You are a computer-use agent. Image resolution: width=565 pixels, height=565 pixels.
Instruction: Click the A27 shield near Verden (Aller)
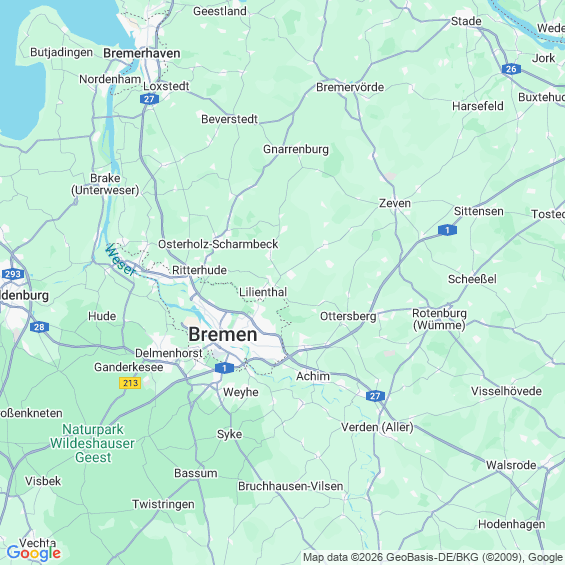pos(375,396)
